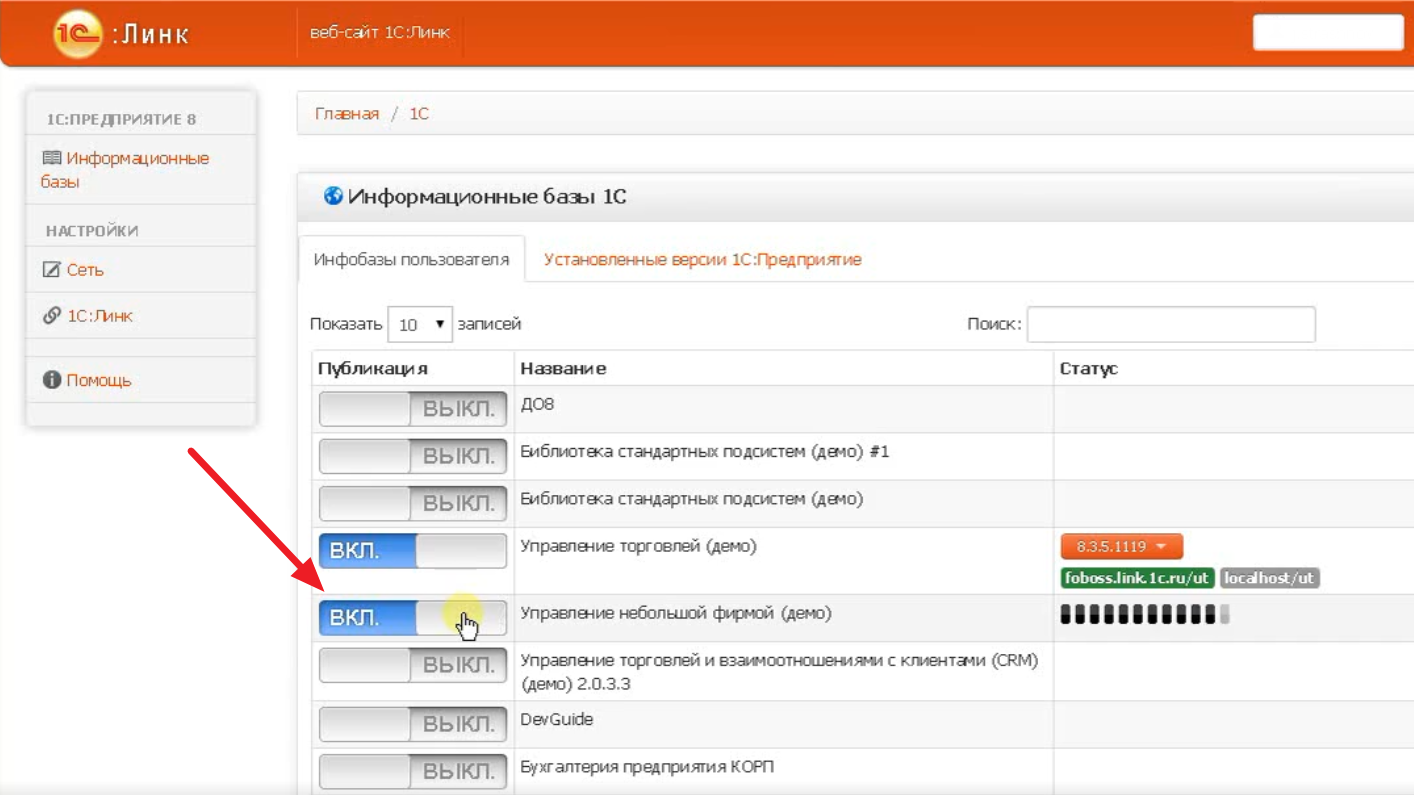1414x795 pixels.
Task: Click the info icon next to Помощь
Action: pos(52,380)
